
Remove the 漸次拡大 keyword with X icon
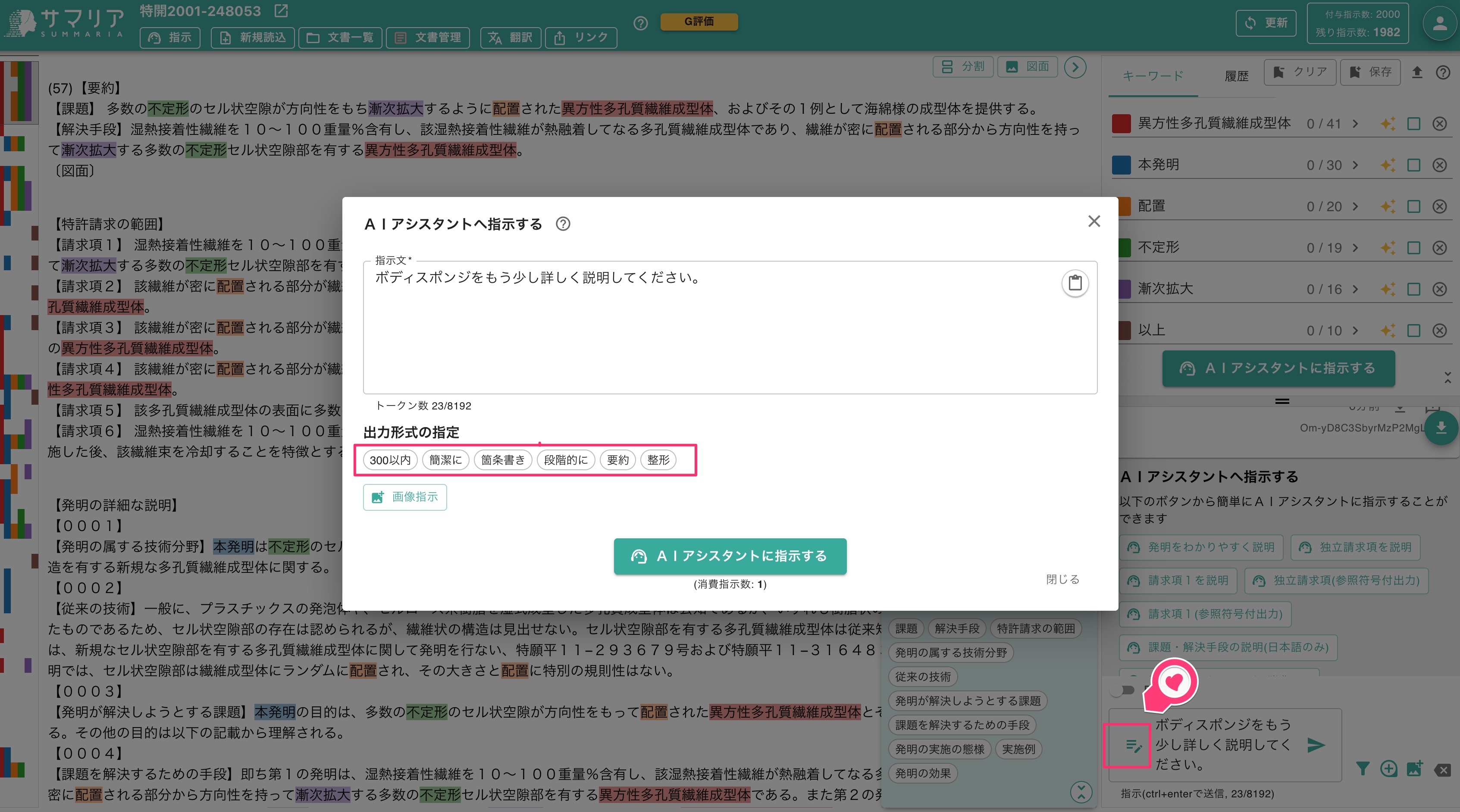coord(1440,289)
